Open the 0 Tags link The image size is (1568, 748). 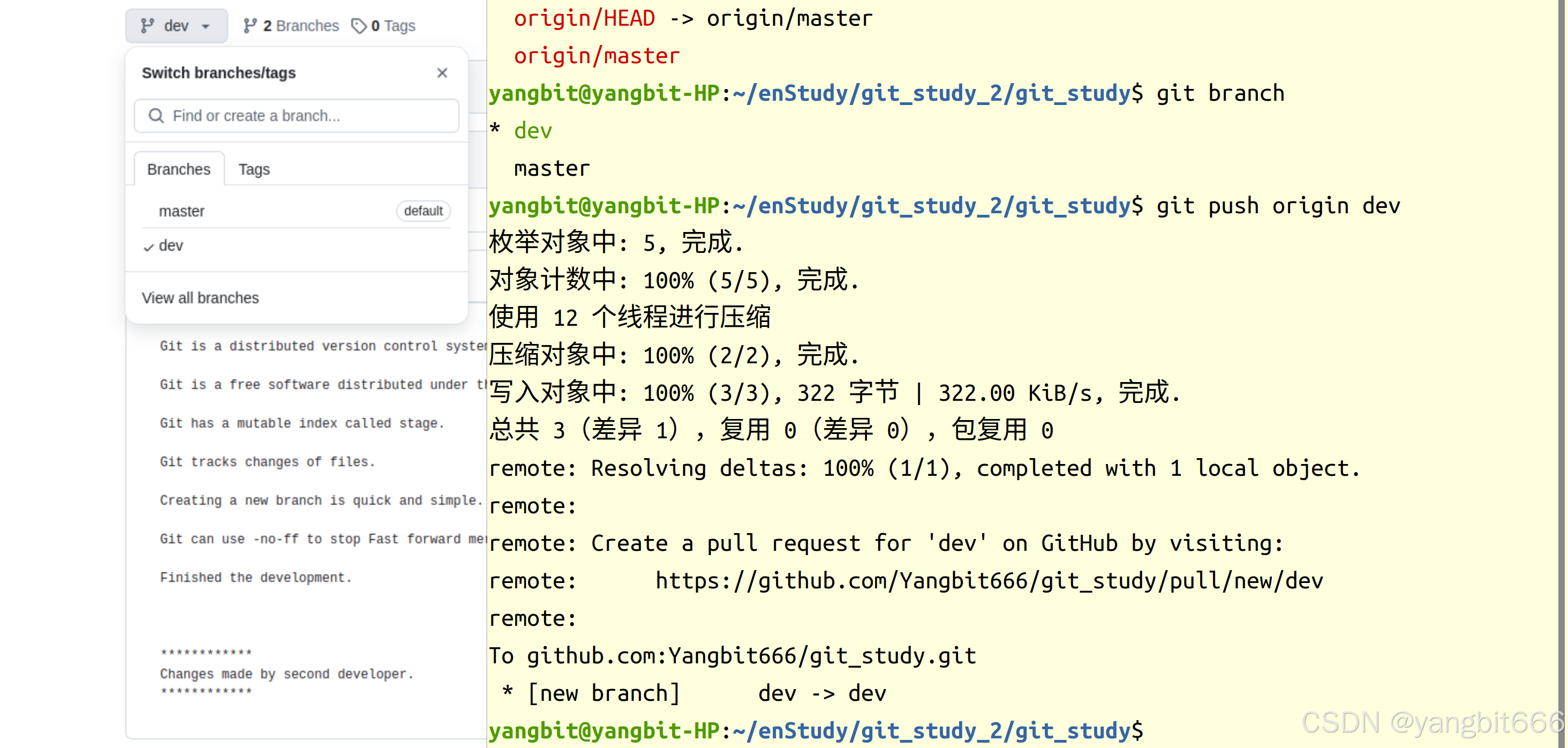pos(393,26)
